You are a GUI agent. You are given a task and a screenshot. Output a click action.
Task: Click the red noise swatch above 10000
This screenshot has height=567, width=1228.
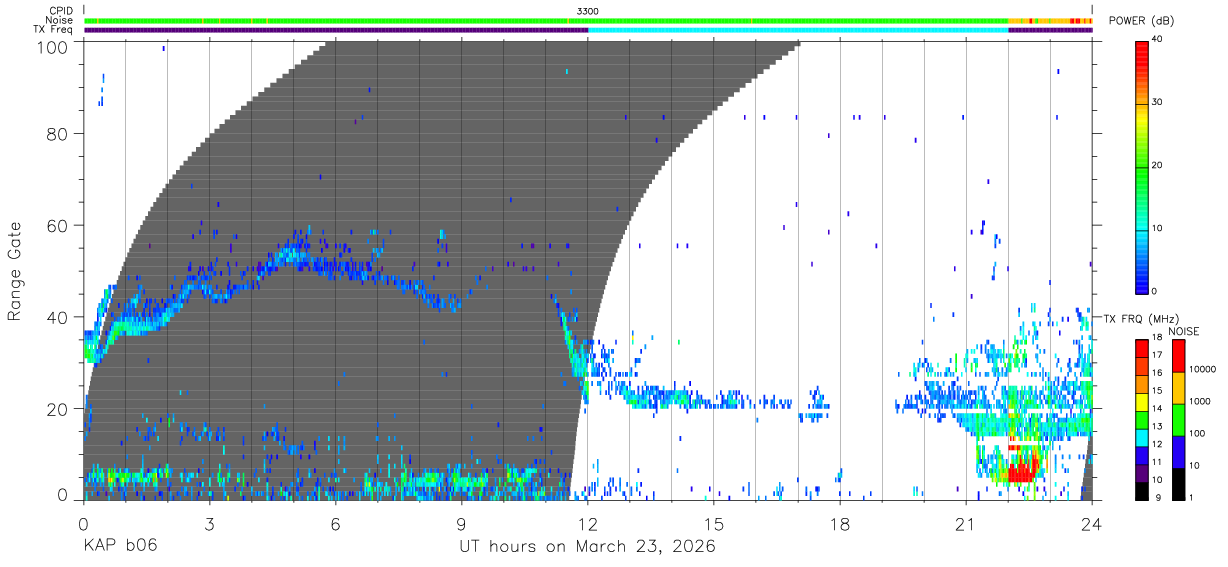pyautogui.click(x=1179, y=355)
